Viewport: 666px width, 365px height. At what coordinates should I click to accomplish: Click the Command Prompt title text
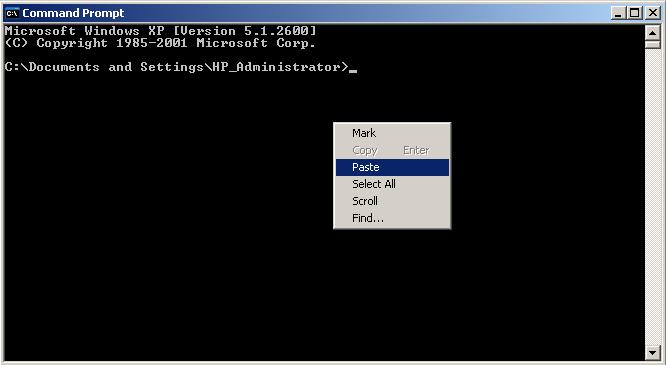click(73, 13)
